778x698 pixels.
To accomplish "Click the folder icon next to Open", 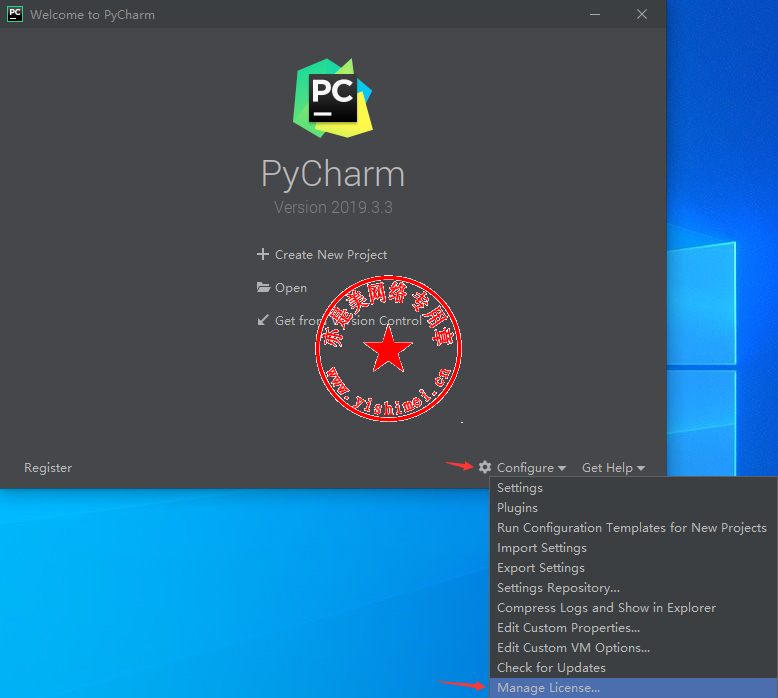I will [x=263, y=287].
